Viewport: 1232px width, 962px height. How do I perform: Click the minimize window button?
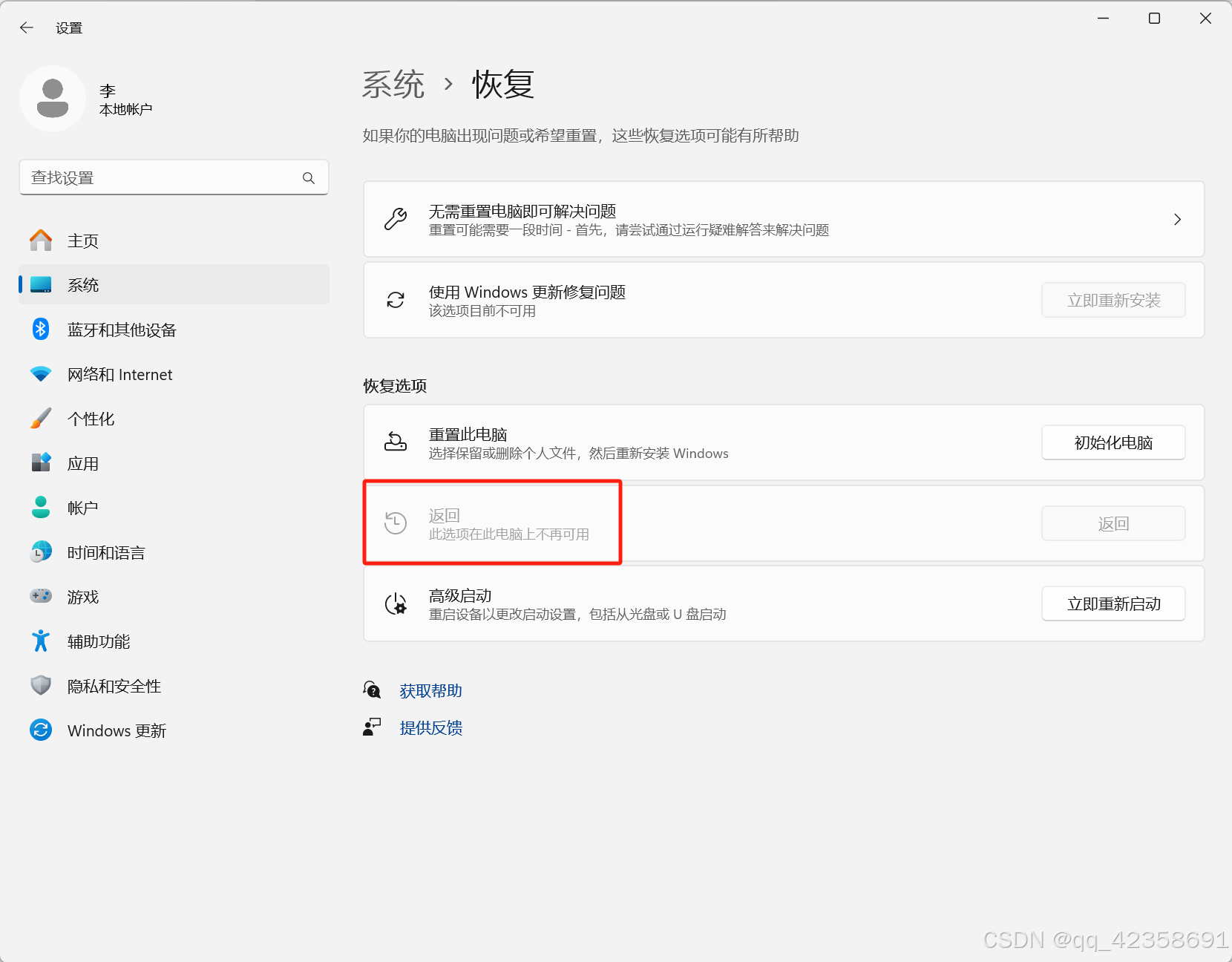click(1103, 18)
